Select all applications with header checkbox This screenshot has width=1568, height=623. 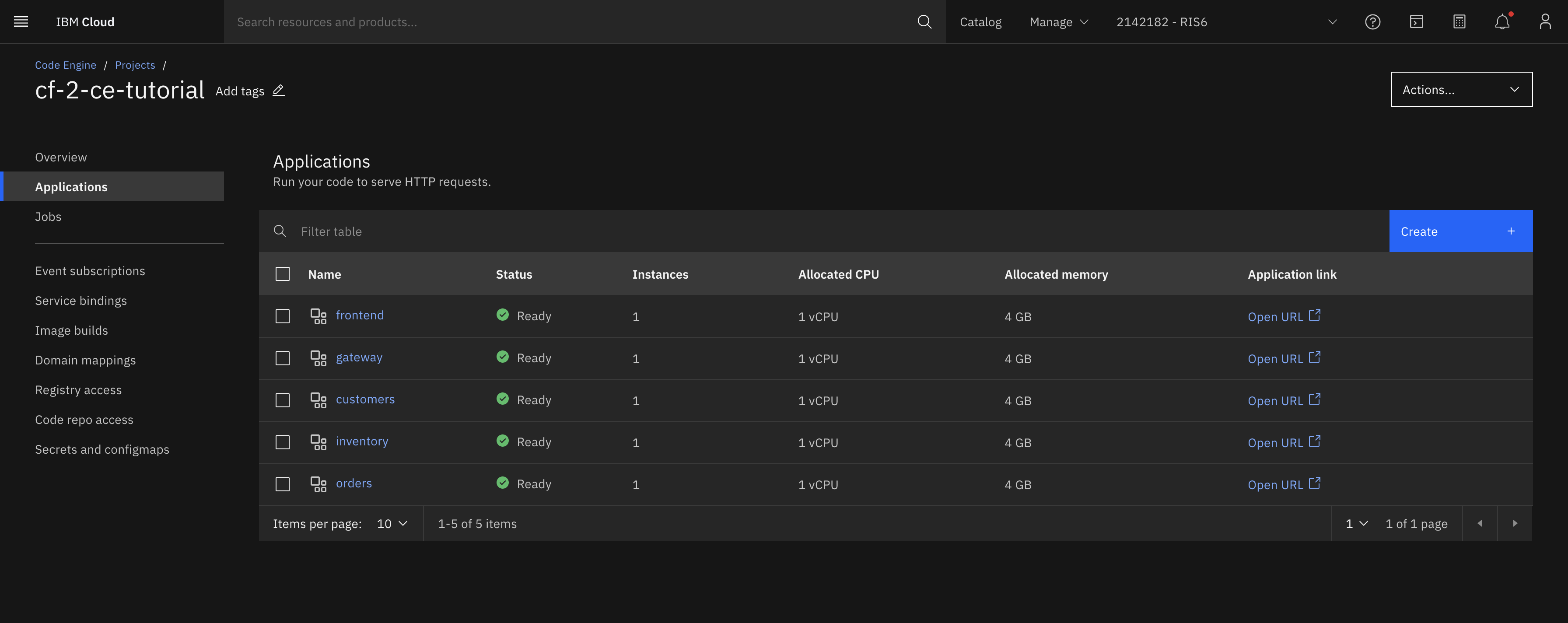pos(283,274)
